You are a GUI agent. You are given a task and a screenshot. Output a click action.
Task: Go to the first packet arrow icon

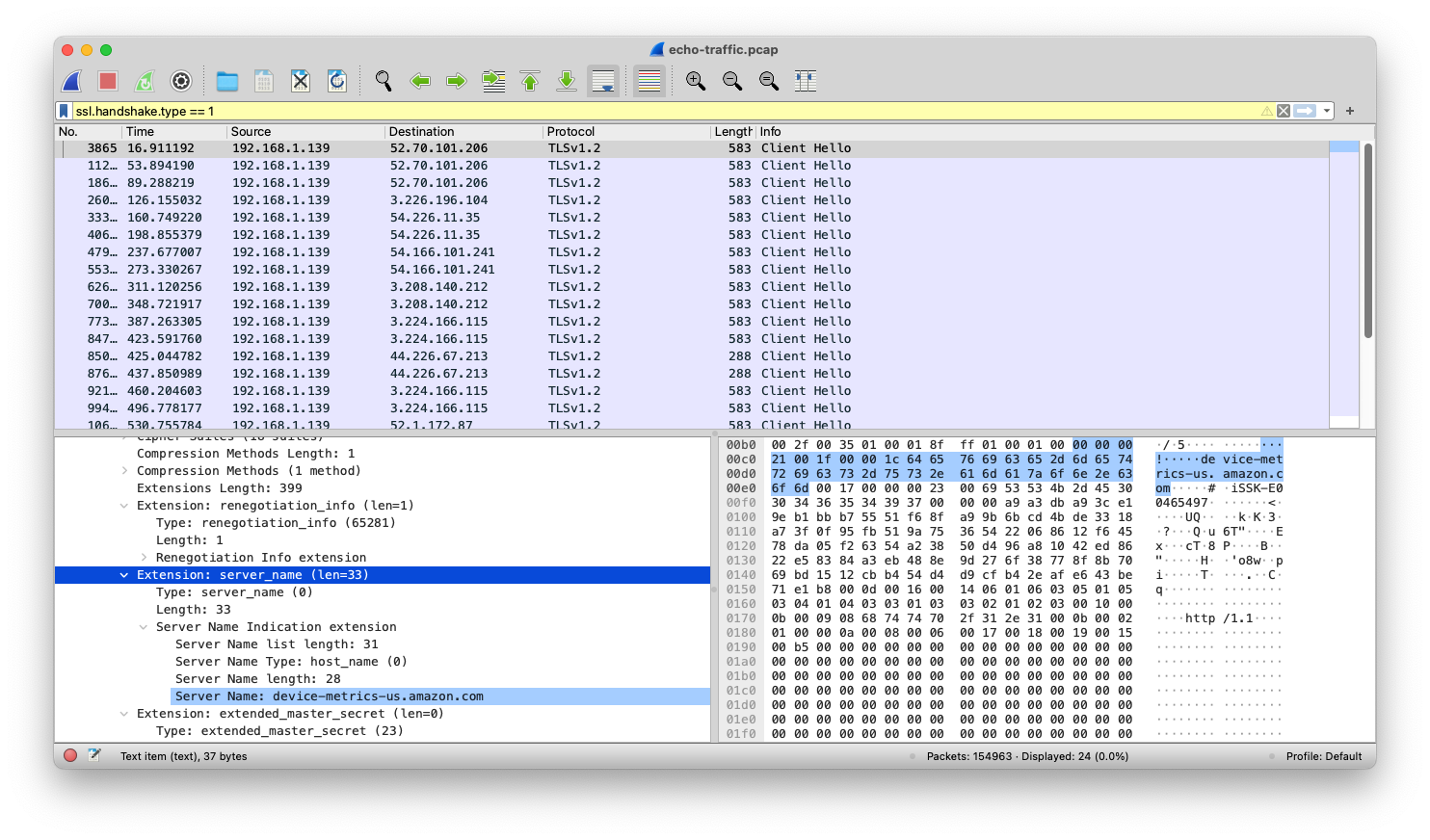coord(530,82)
